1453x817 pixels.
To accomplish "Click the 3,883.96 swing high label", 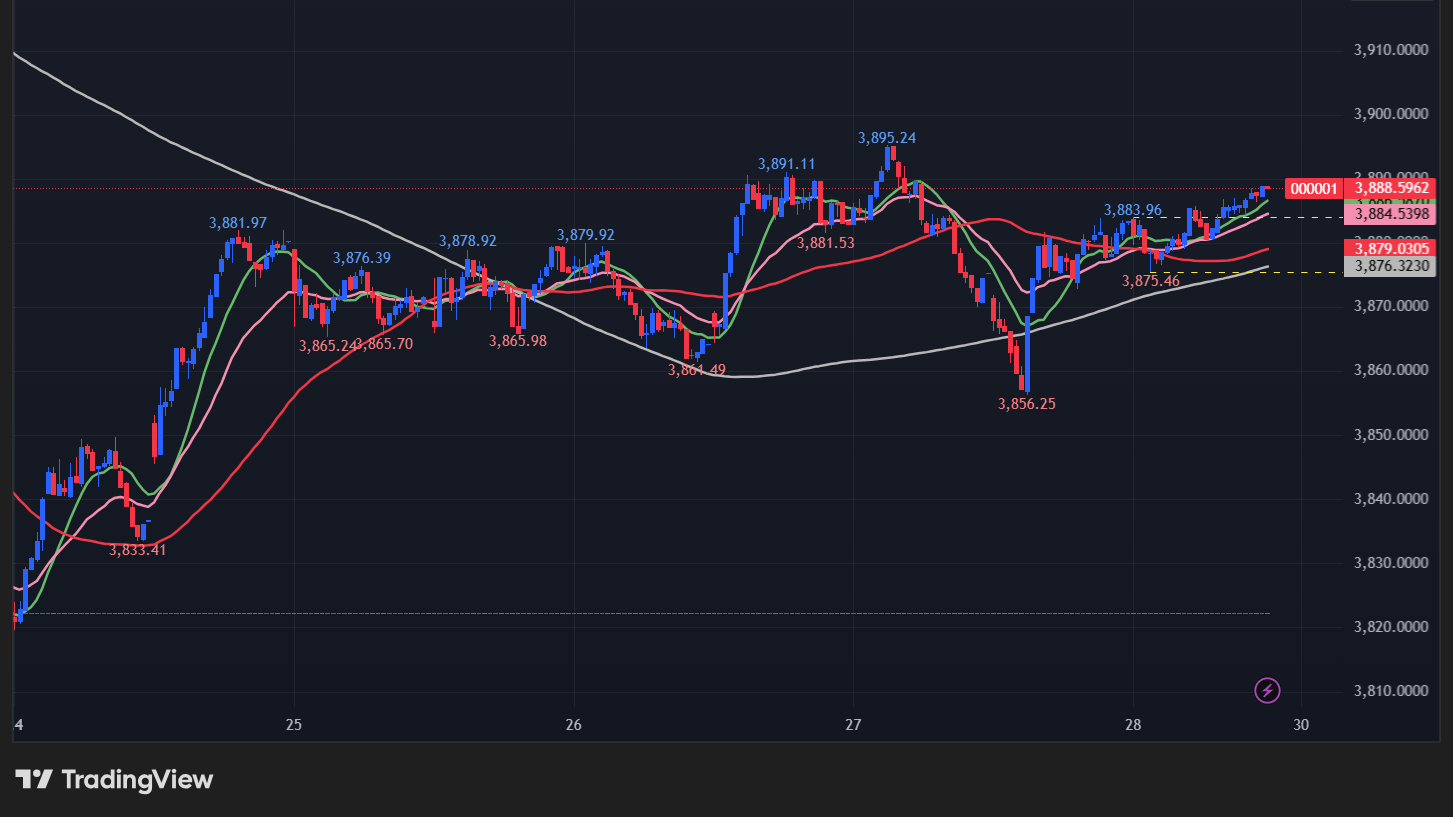I will (x=1132, y=210).
